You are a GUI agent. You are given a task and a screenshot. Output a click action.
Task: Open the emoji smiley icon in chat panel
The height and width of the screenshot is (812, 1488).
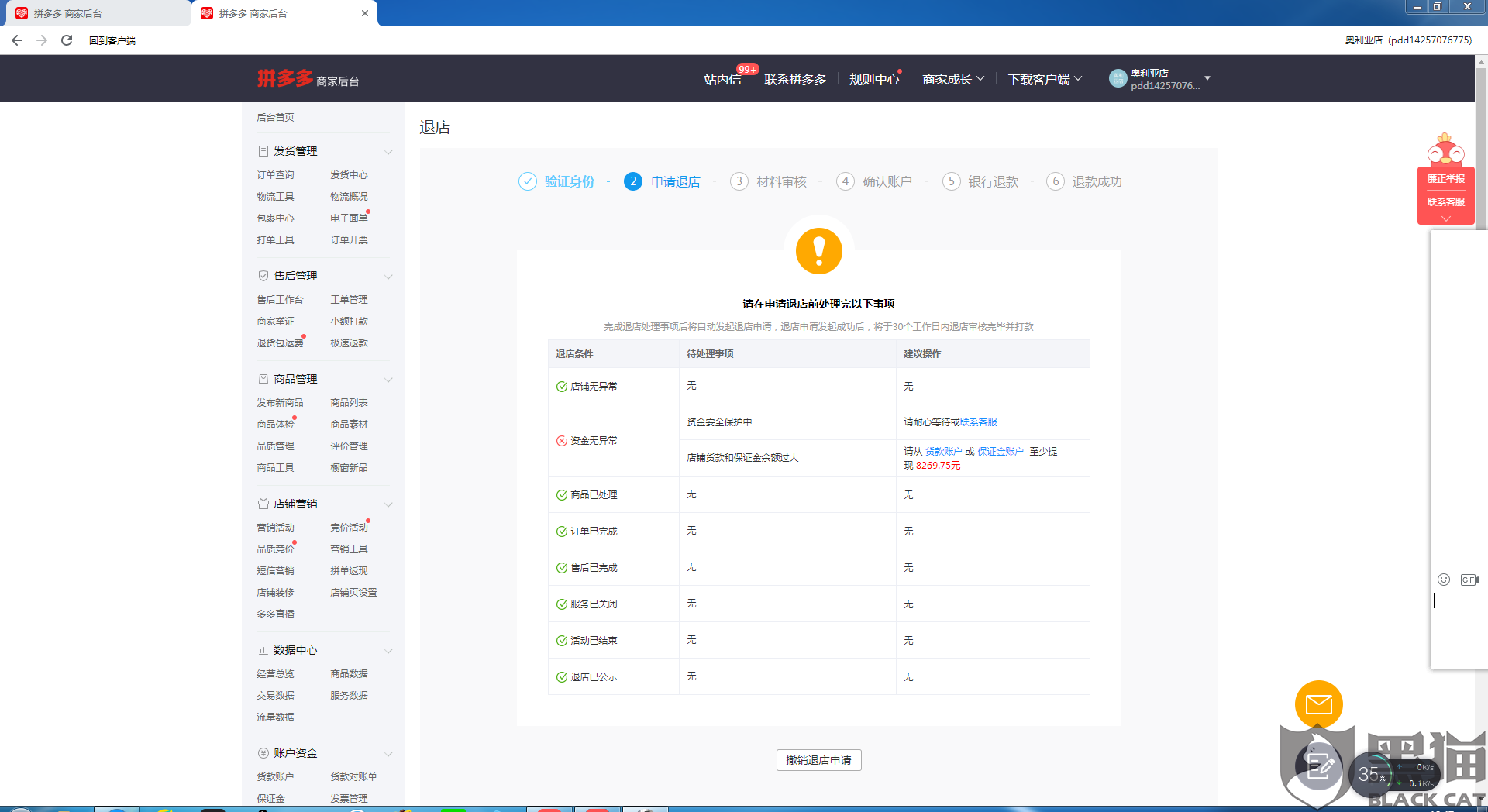tap(1444, 580)
